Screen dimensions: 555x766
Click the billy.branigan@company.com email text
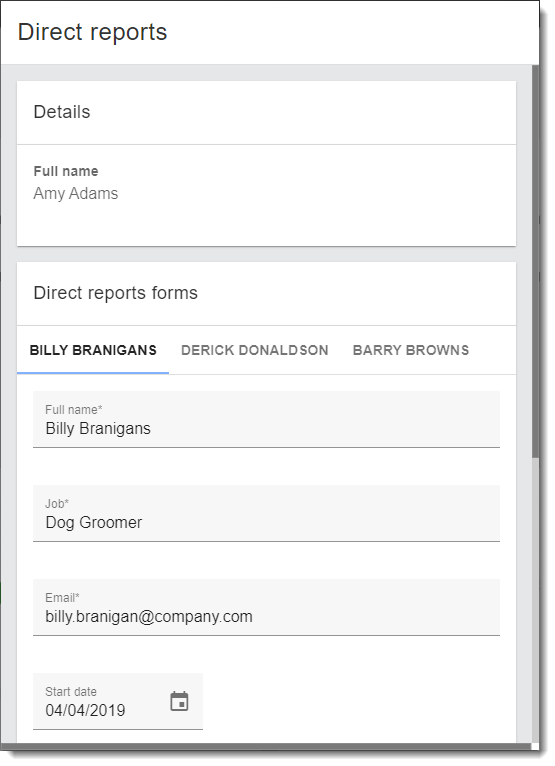click(x=149, y=617)
